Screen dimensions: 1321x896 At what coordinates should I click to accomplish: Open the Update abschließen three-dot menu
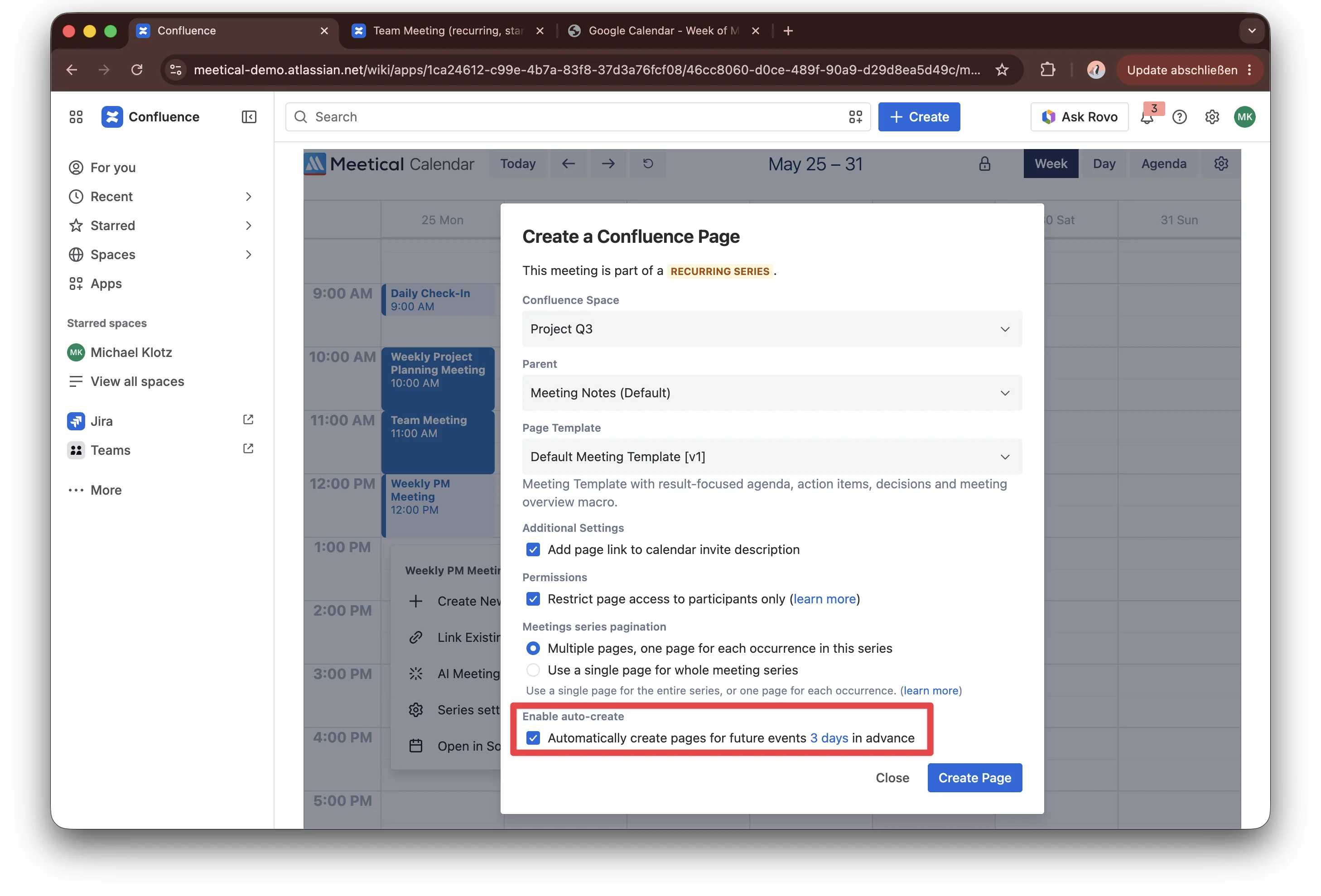(x=1249, y=70)
